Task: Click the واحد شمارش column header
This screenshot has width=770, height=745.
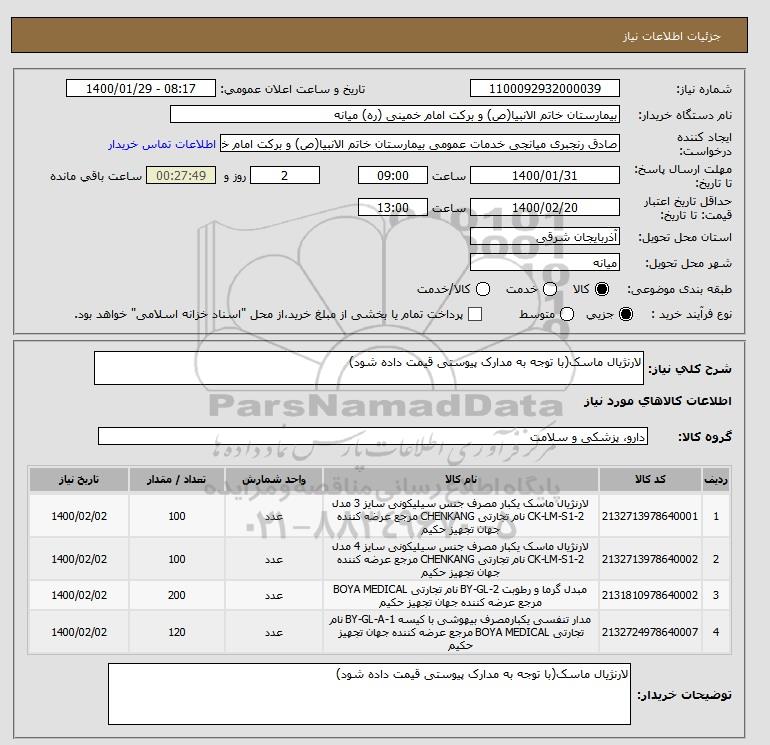Action: (x=274, y=480)
